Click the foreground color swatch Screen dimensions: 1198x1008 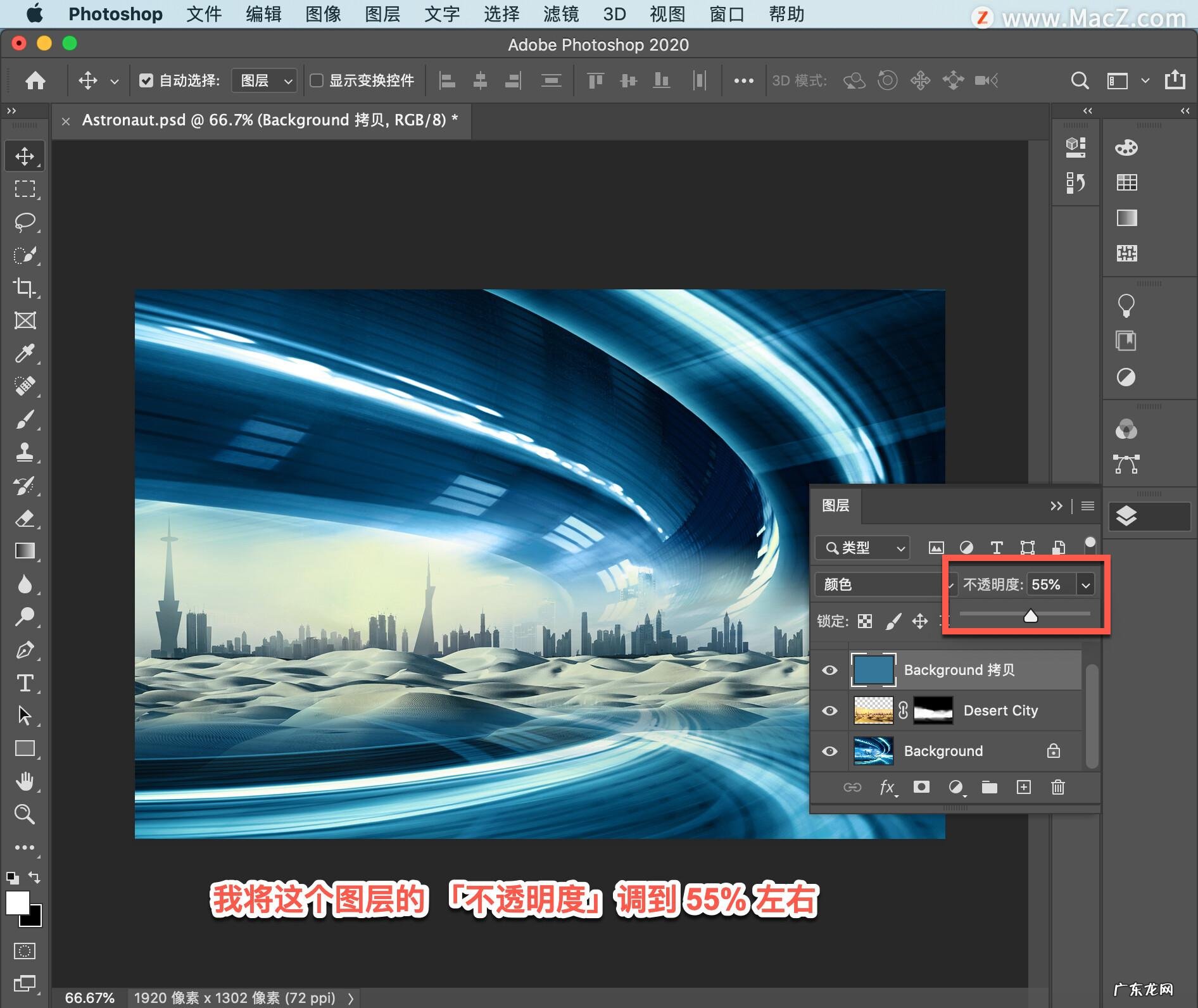17,902
